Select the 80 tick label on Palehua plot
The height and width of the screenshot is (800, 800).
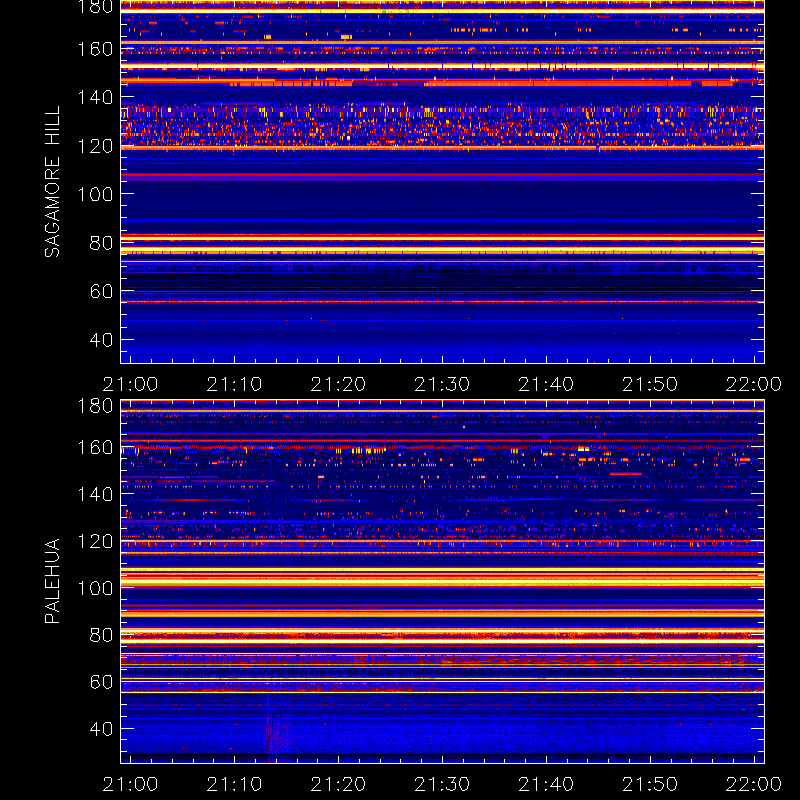[102, 635]
